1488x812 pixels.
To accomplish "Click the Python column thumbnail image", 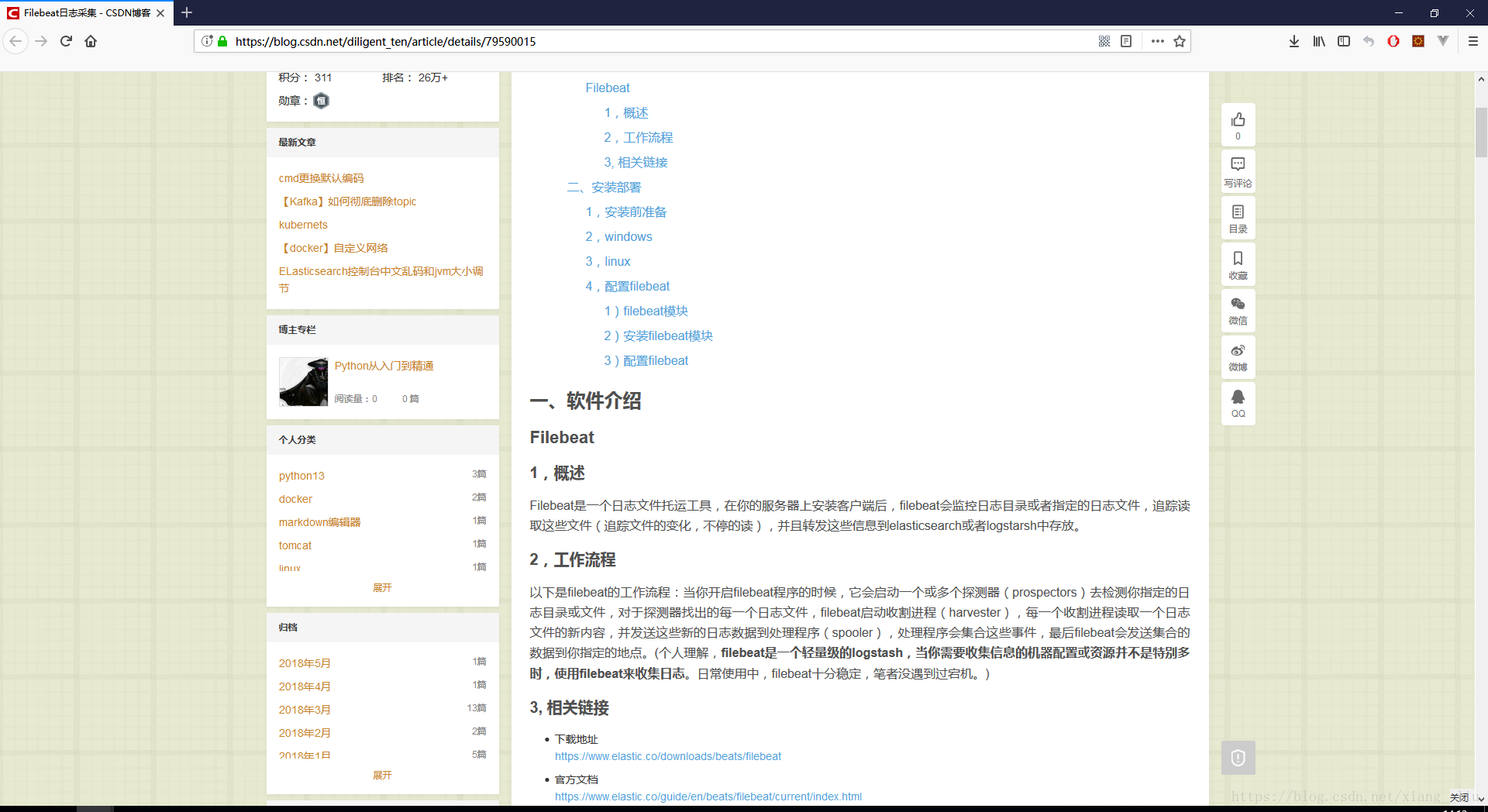I will point(304,381).
